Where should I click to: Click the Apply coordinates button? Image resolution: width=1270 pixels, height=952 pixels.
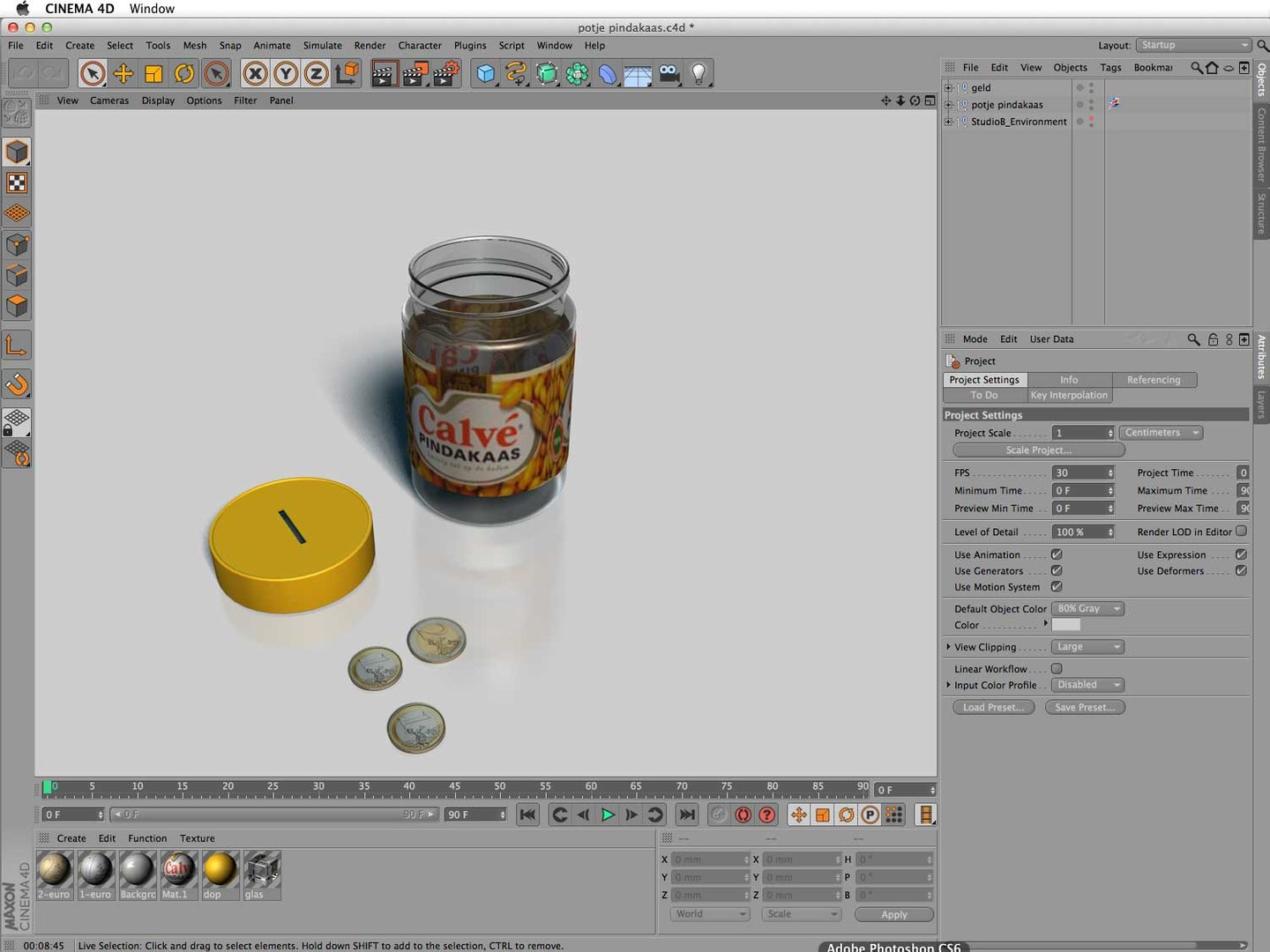click(x=893, y=914)
